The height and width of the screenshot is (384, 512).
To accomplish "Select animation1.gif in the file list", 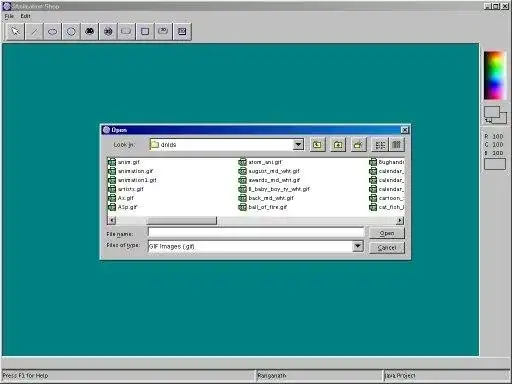I will [137, 180].
